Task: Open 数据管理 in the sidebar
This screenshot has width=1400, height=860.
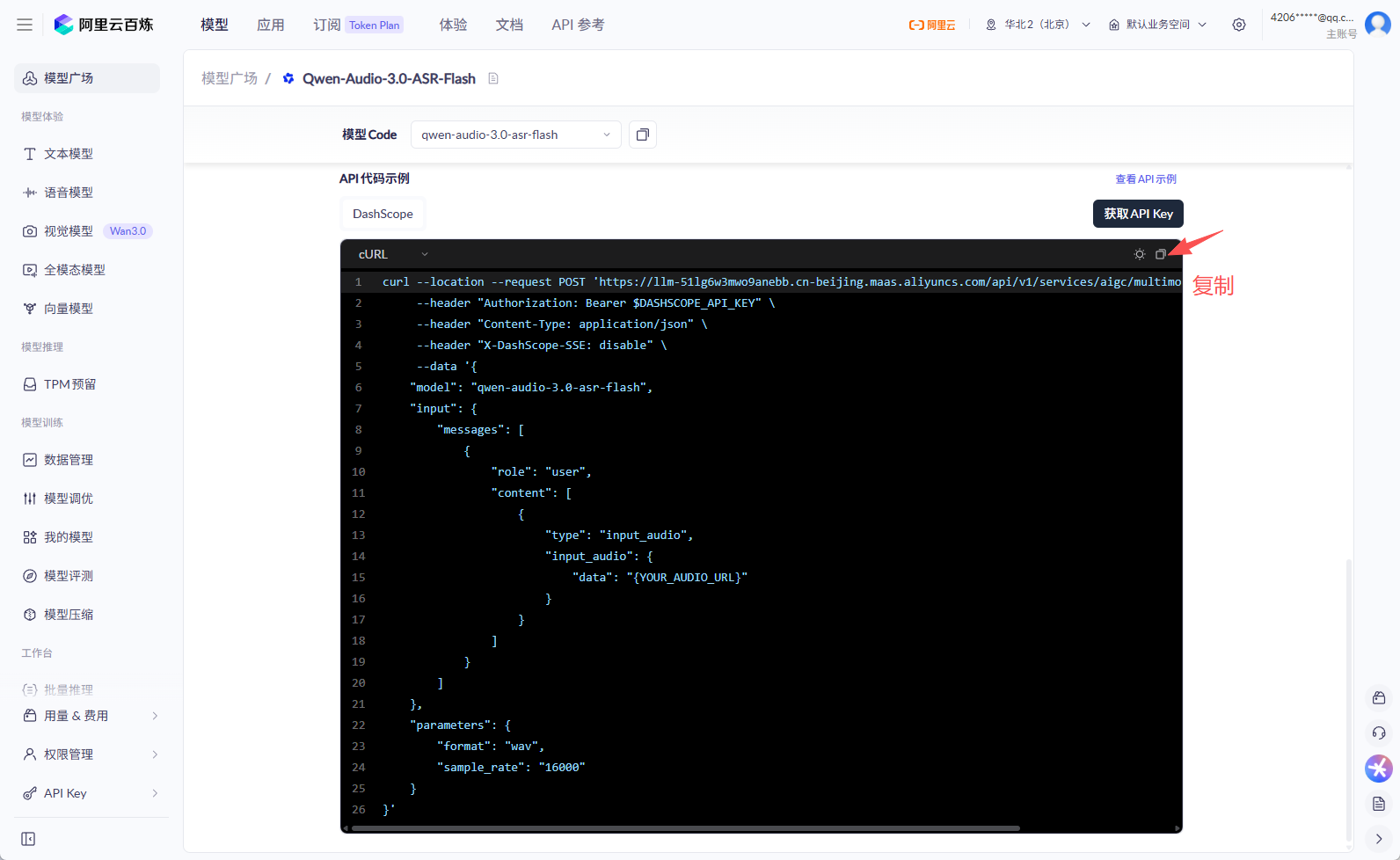Action: (x=87, y=460)
